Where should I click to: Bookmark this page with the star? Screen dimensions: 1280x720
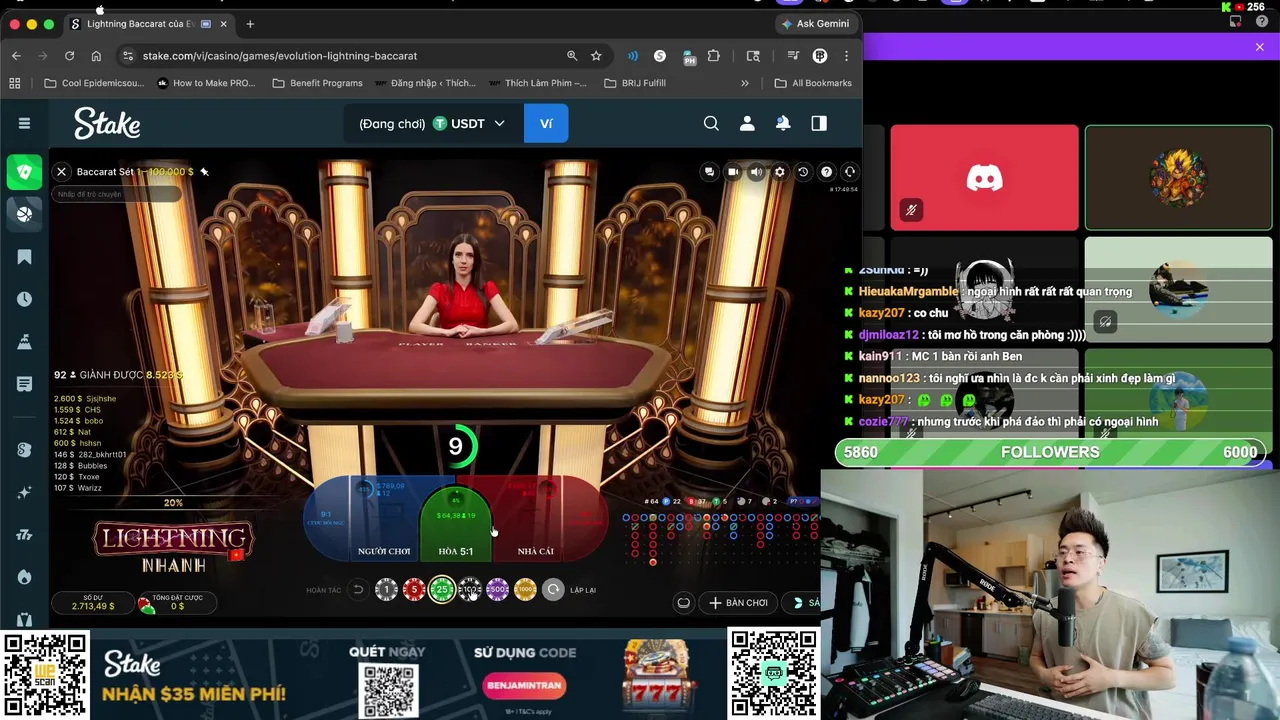pos(596,56)
